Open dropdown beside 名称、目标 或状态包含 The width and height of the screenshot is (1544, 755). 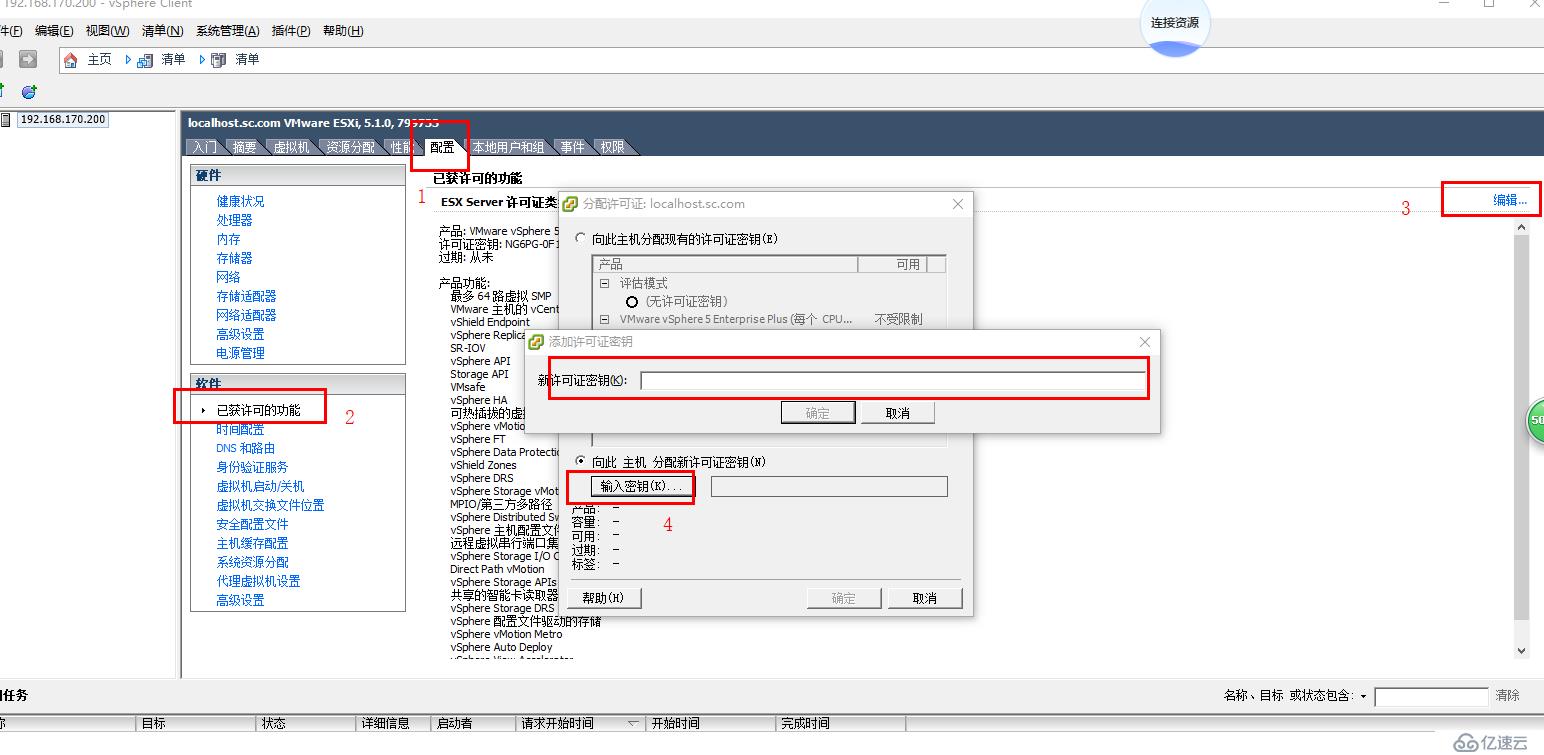click(1364, 696)
